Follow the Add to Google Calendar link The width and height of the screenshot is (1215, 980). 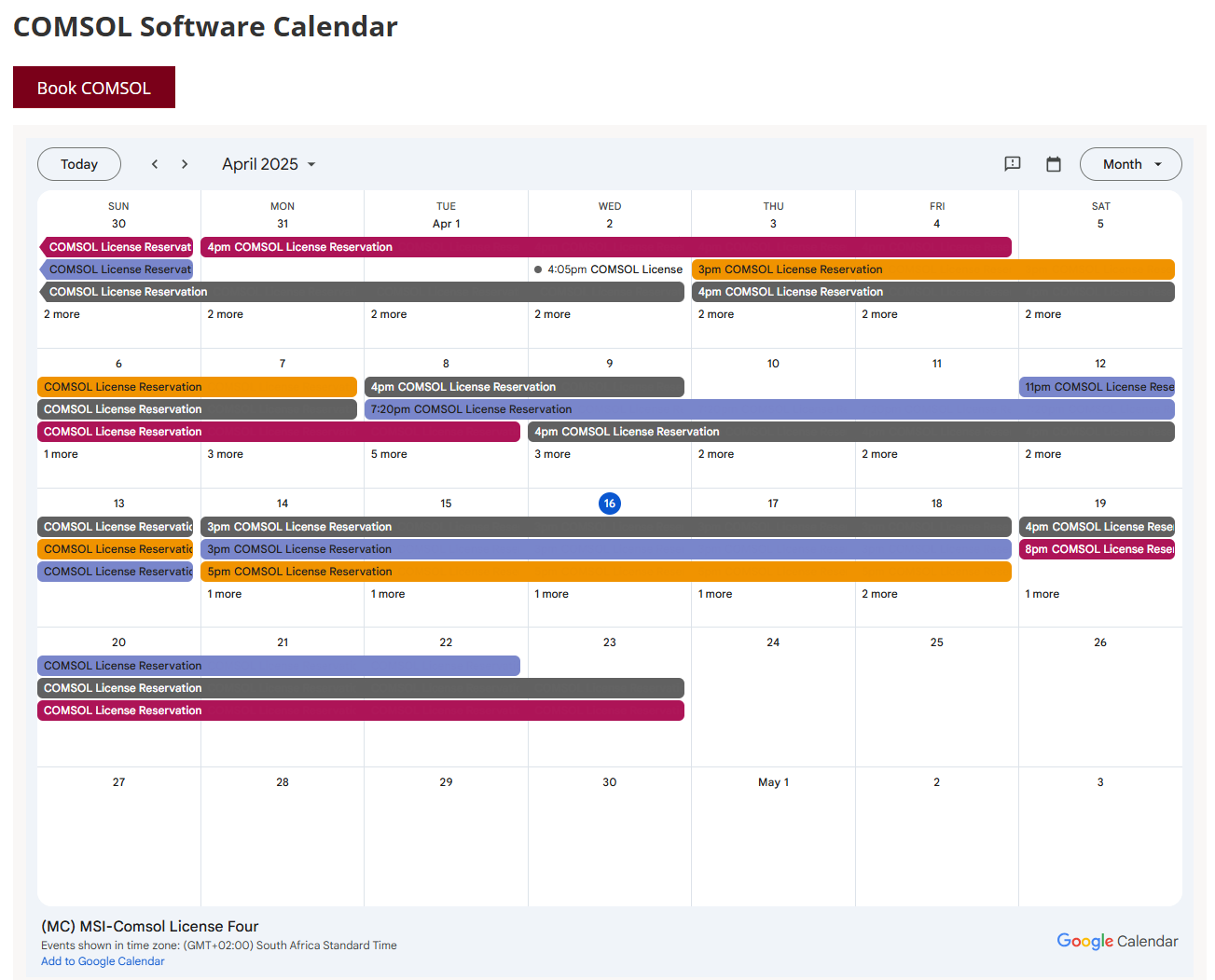click(x=103, y=961)
